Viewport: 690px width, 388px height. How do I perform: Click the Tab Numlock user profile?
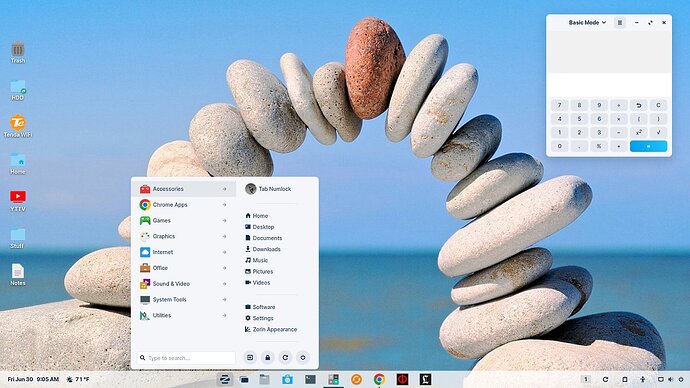(x=268, y=189)
